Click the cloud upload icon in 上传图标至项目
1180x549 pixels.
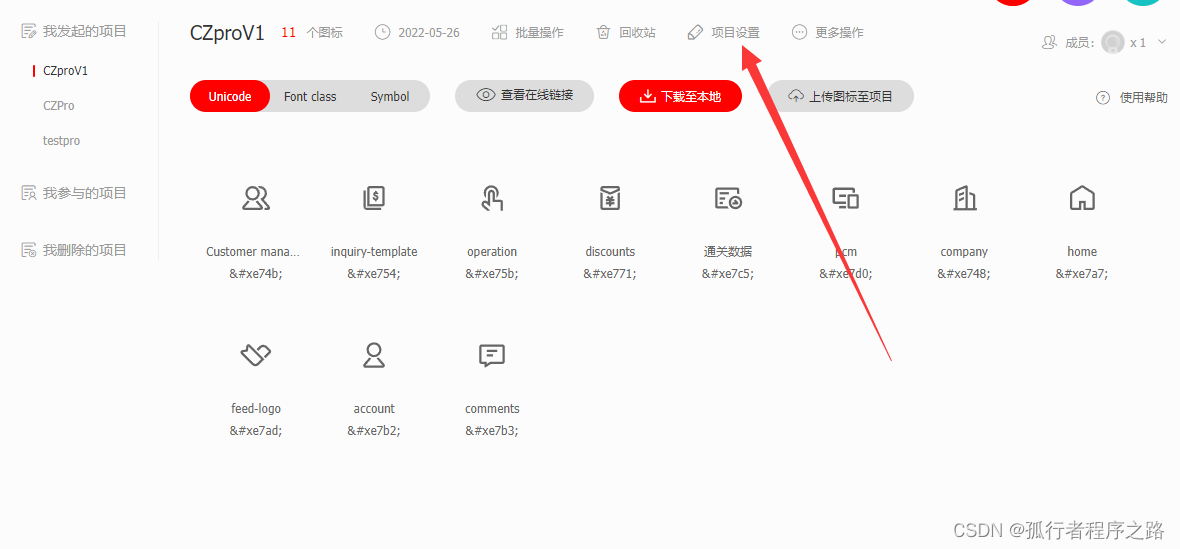(x=796, y=96)
